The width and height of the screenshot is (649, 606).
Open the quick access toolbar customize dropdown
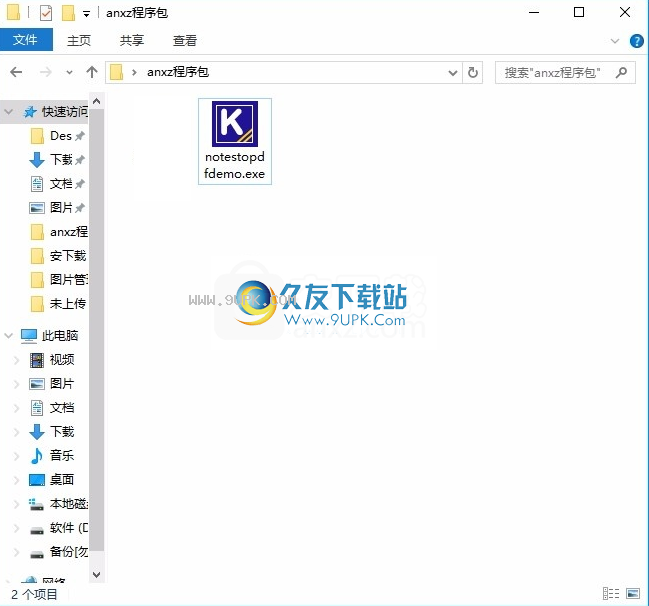(86, 14)
